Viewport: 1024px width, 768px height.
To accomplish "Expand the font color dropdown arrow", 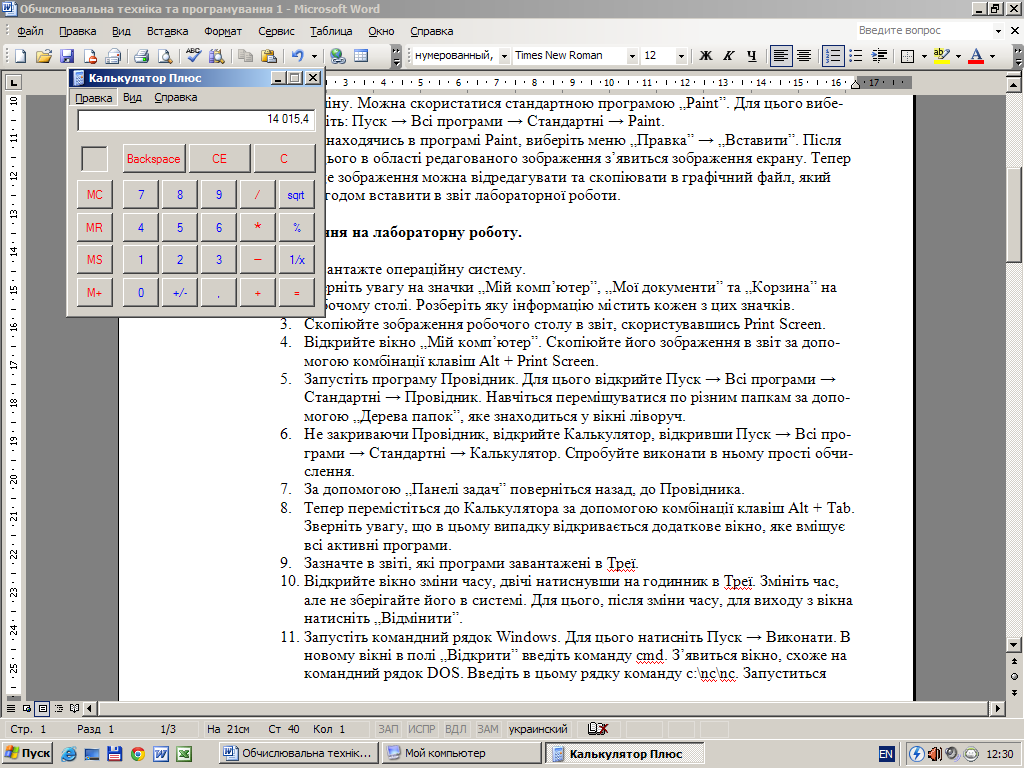I will pyautogui.click(x=993, y=56).
